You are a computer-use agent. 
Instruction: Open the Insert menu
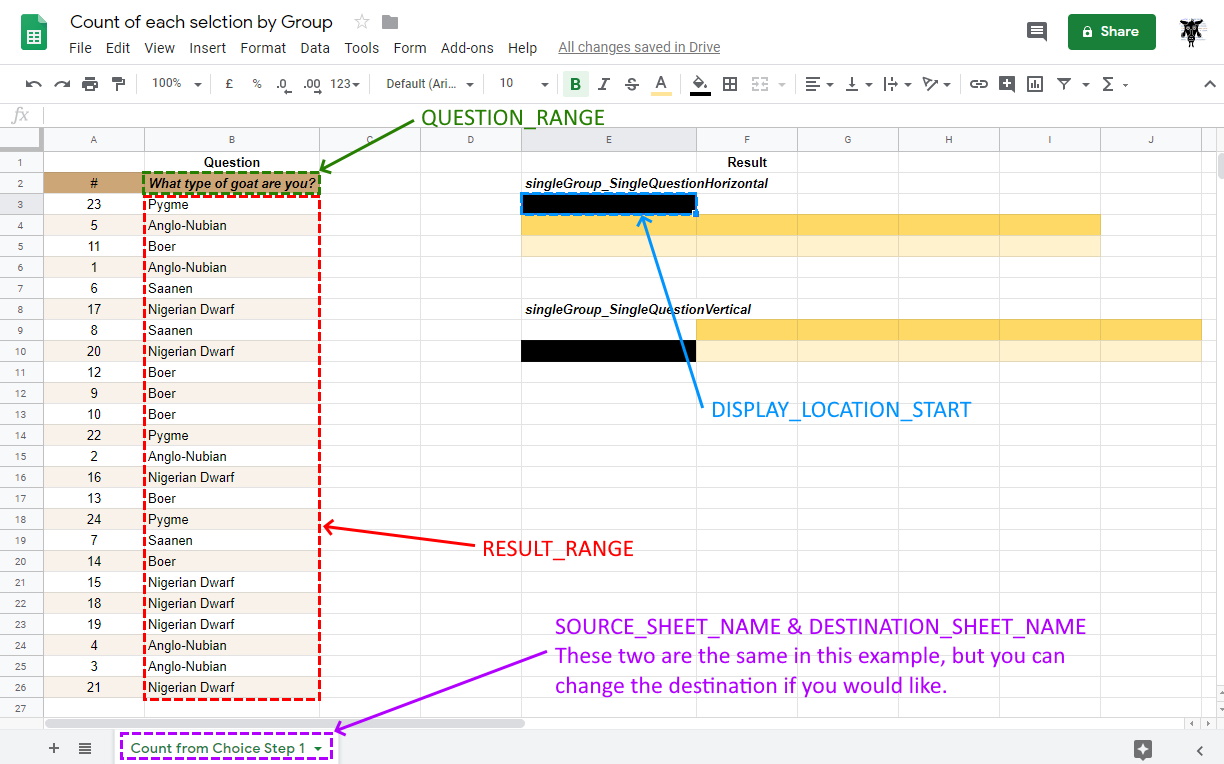click(207, 48)
